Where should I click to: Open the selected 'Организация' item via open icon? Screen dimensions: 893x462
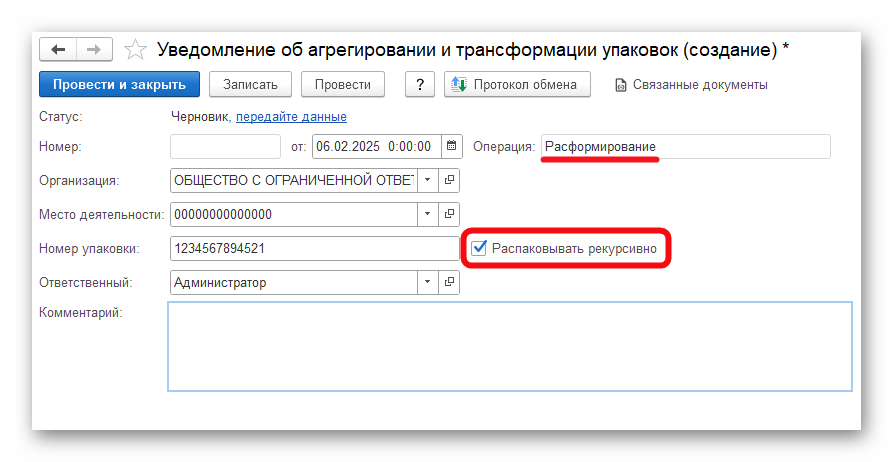coord(449,181)
